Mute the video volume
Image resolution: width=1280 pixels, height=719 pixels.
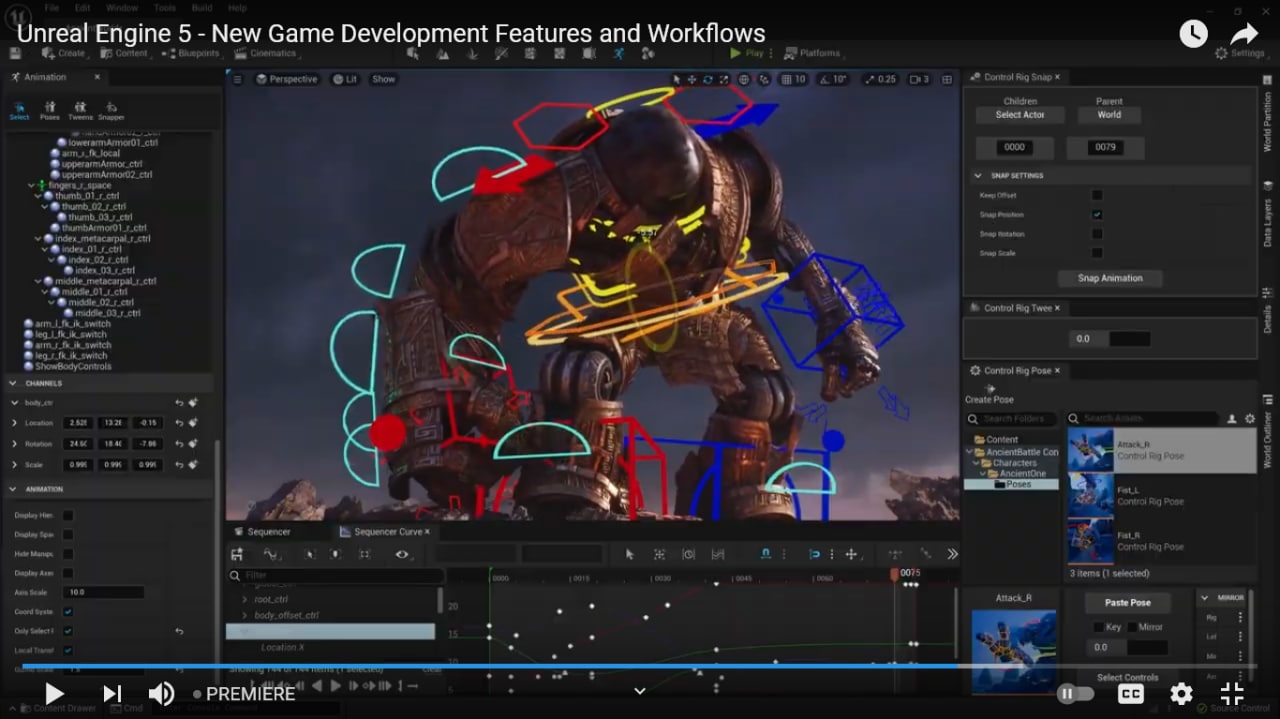pyautogui.click(x=161, y=693)
